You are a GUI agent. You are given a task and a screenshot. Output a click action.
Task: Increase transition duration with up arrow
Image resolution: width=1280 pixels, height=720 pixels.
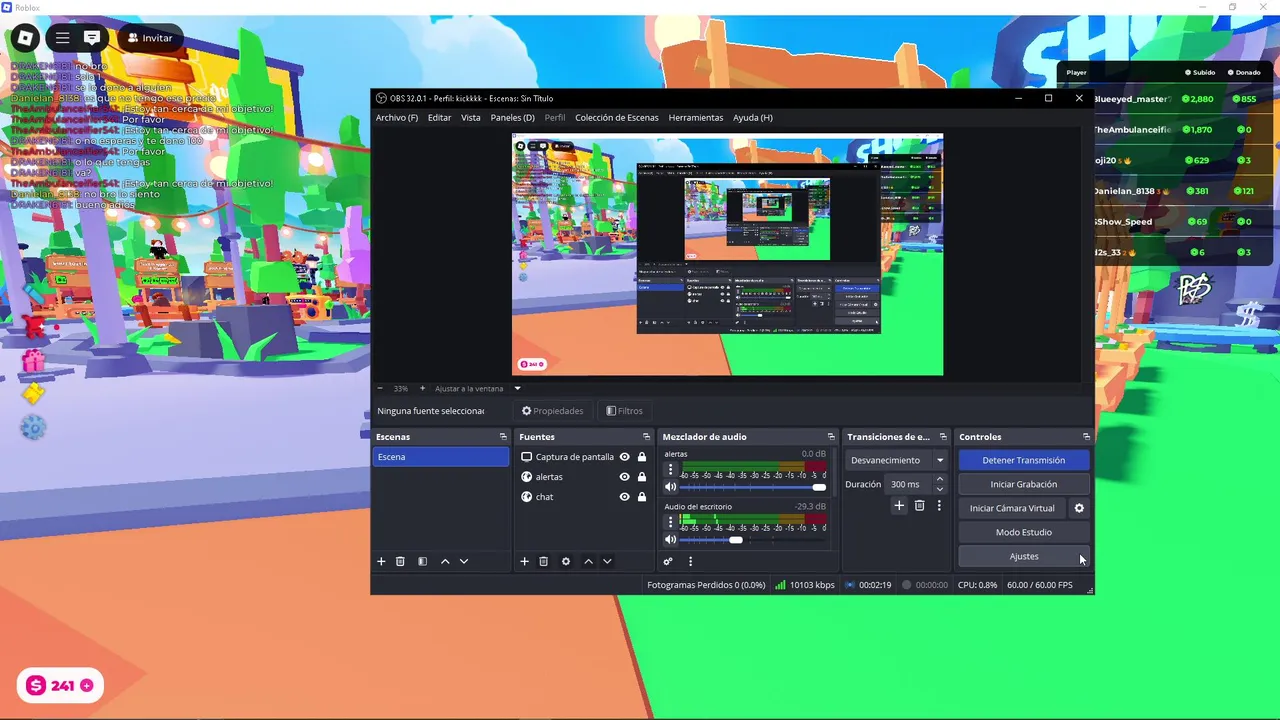(939, 480)
